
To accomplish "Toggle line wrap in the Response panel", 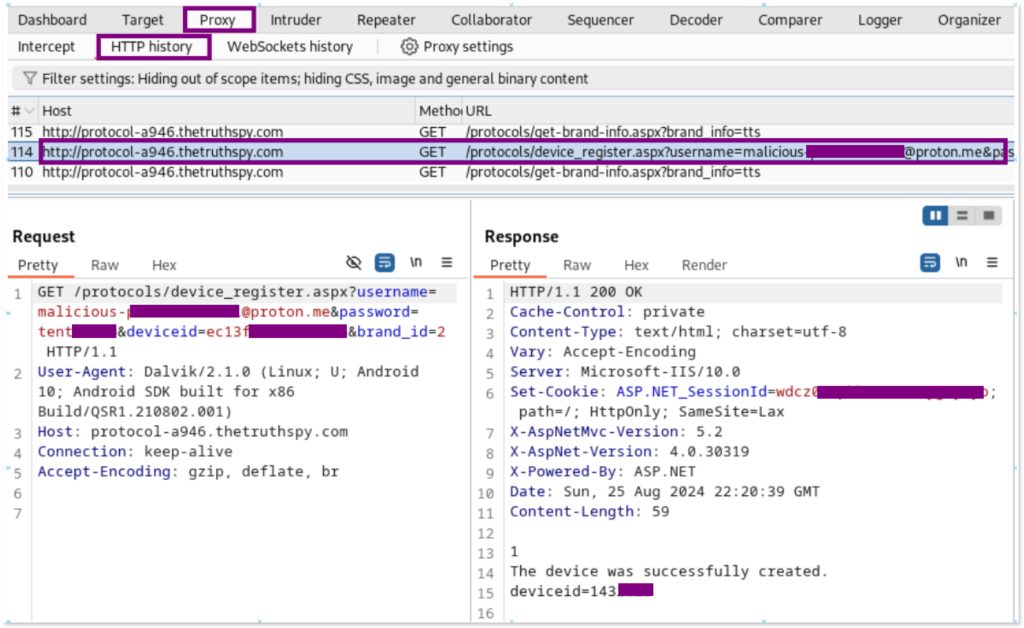I will point(929,263).
